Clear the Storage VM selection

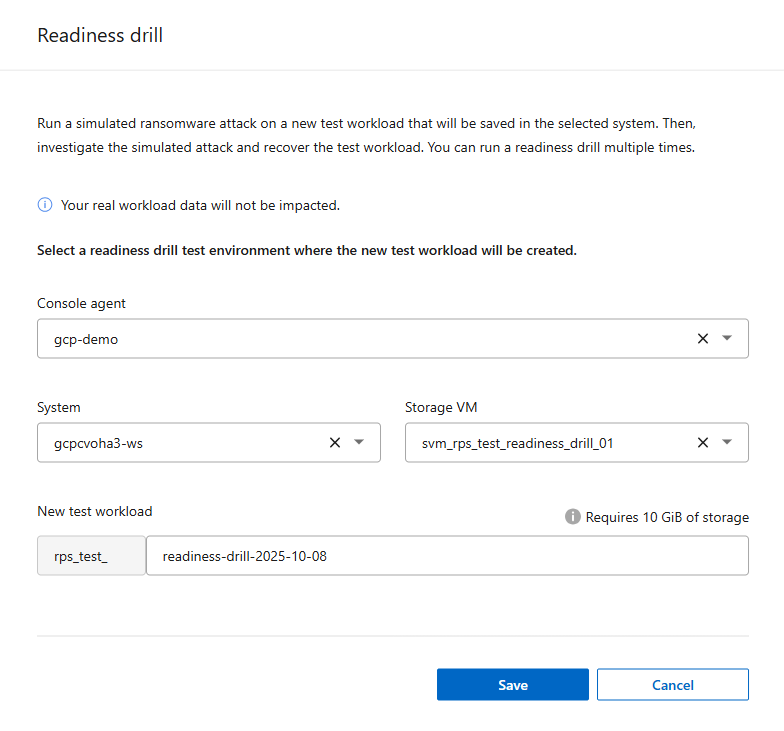click(x=703, y=443)
